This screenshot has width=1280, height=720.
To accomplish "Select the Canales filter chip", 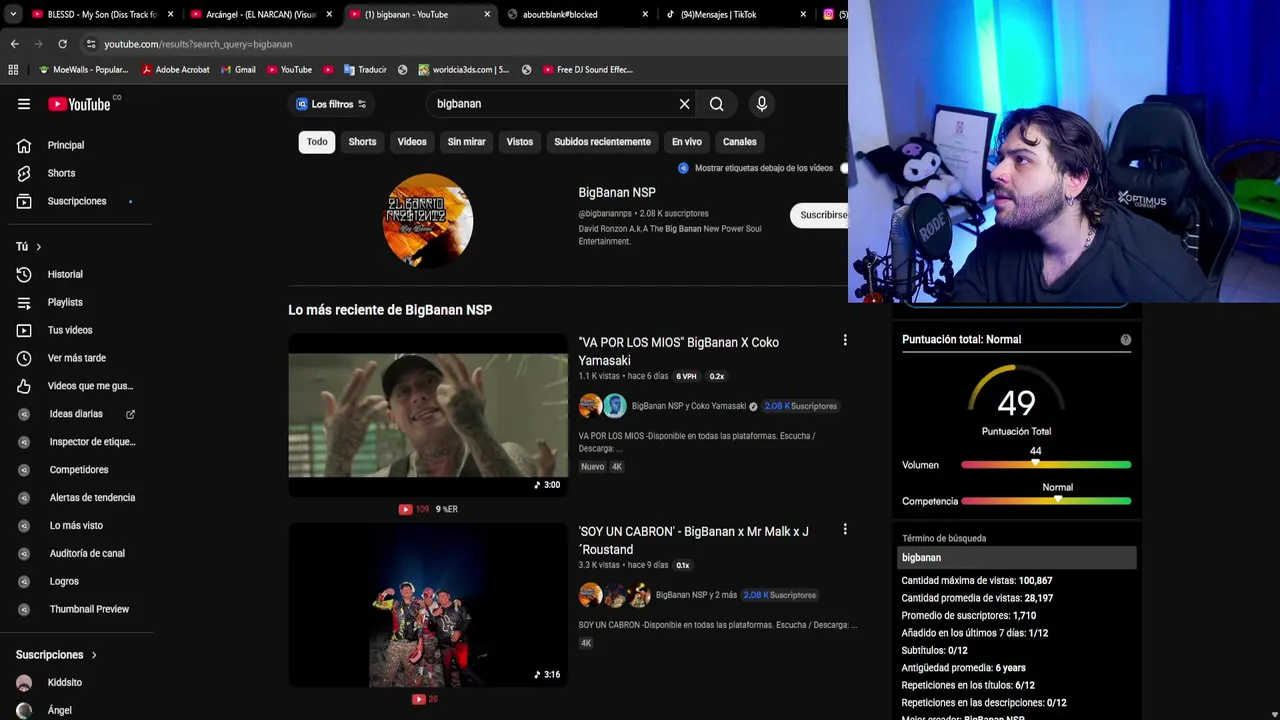I will coord(740,142).
